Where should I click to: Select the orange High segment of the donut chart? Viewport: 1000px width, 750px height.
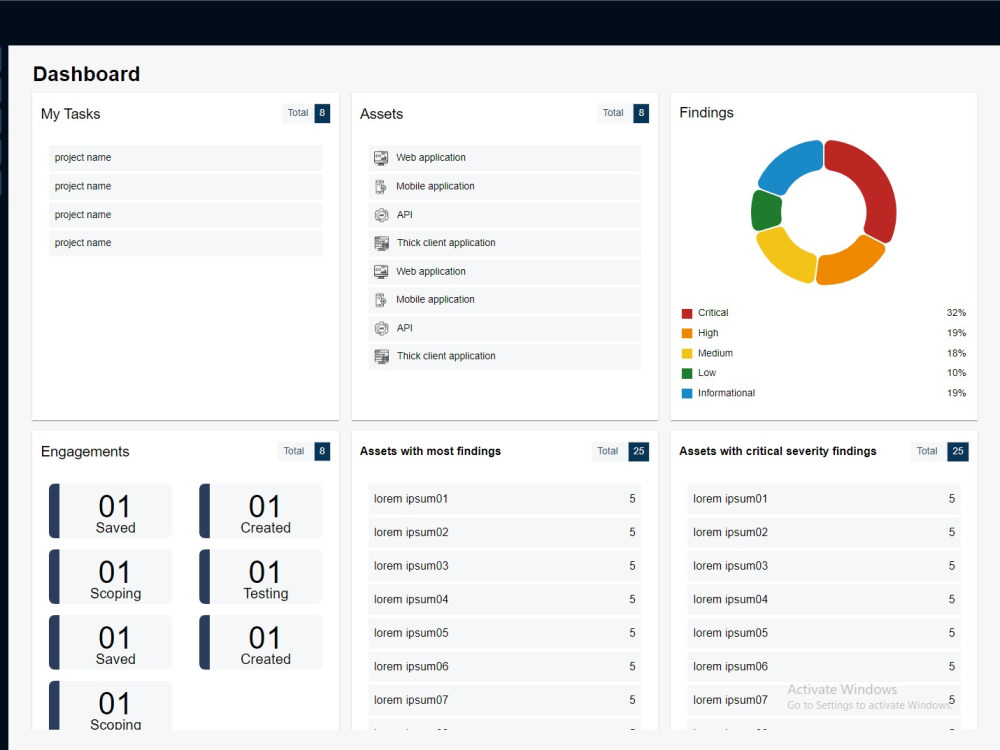point(850,263)
